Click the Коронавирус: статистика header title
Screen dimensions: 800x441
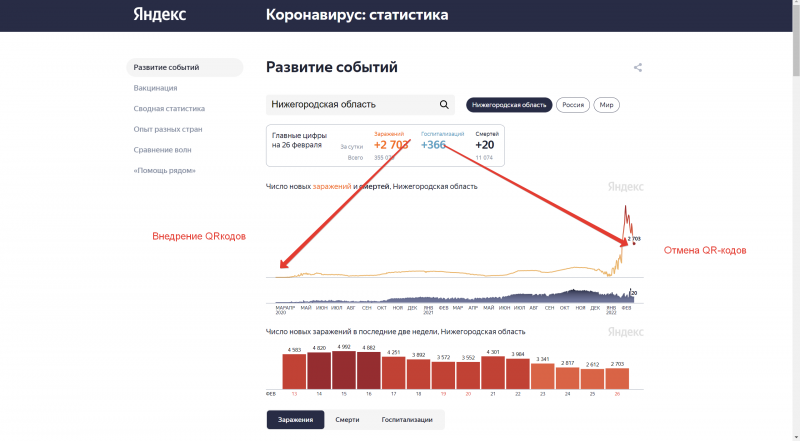click(x=357, y=15)
